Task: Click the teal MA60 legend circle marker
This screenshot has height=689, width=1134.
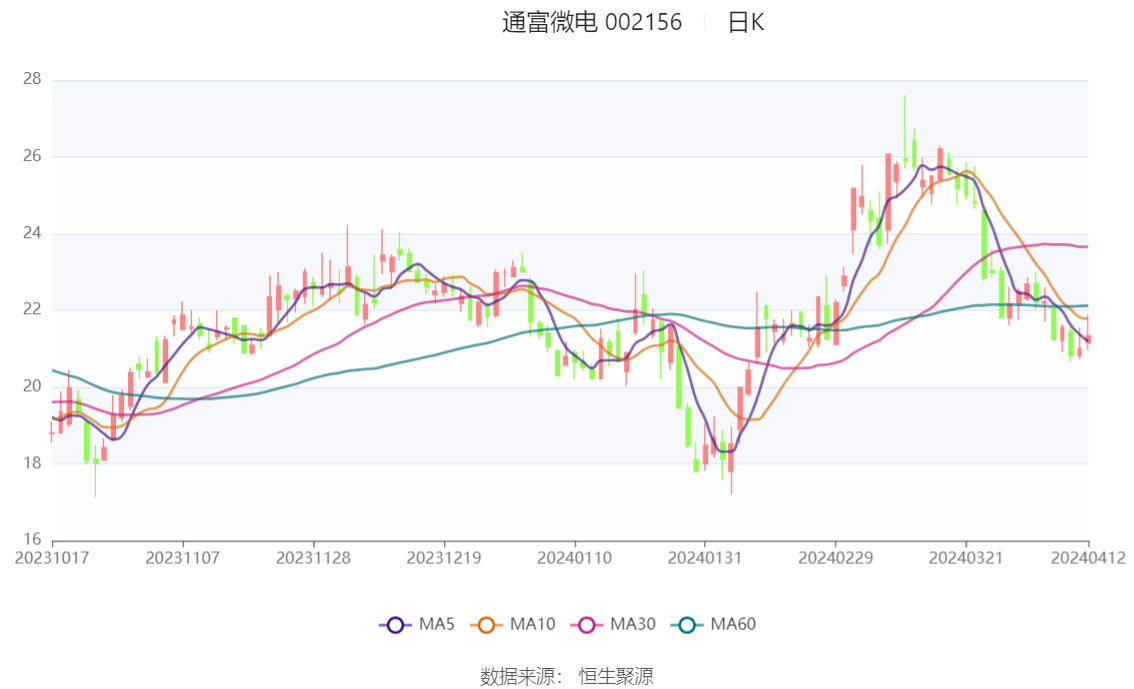Action: point(687,625)
